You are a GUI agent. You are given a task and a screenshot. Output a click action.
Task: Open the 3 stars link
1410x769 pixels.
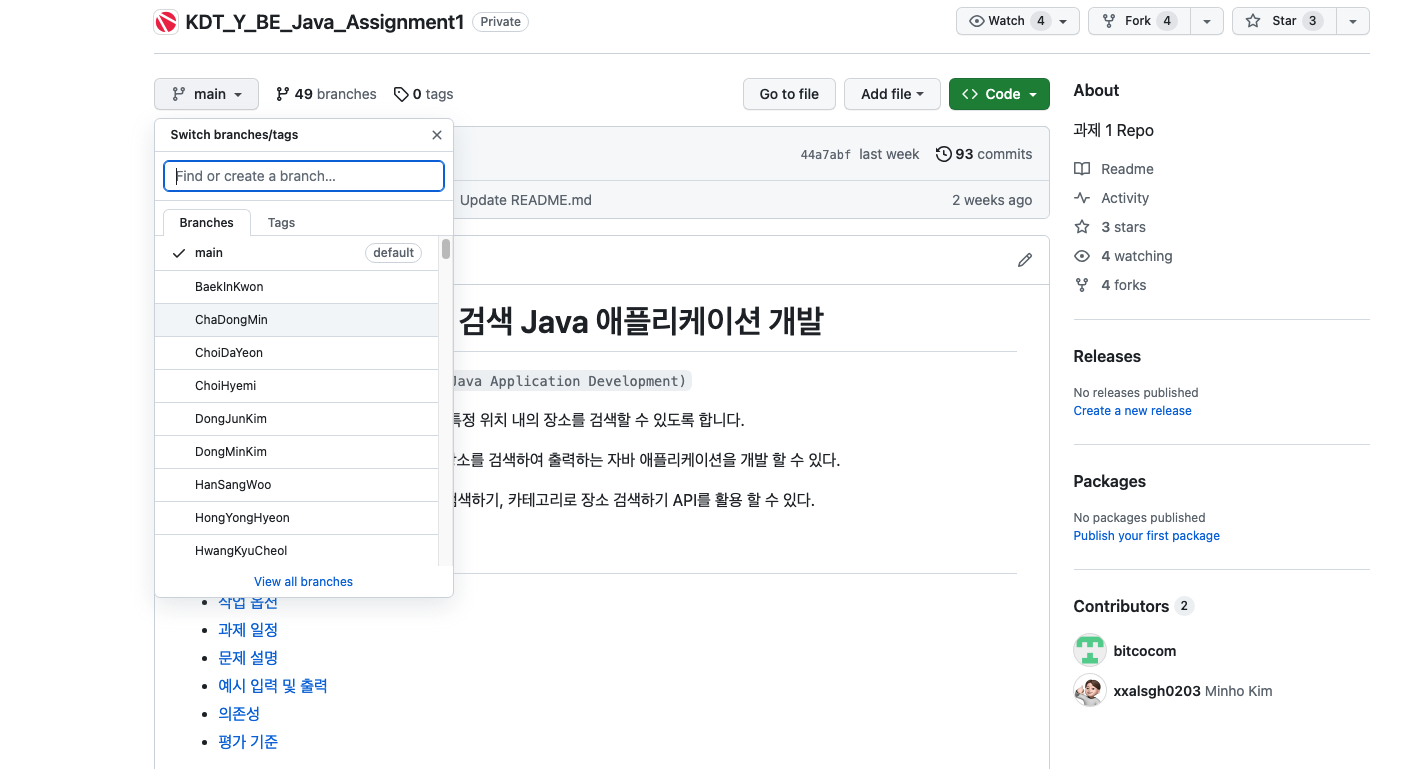pyautogui.click(x=1110, y=227)
